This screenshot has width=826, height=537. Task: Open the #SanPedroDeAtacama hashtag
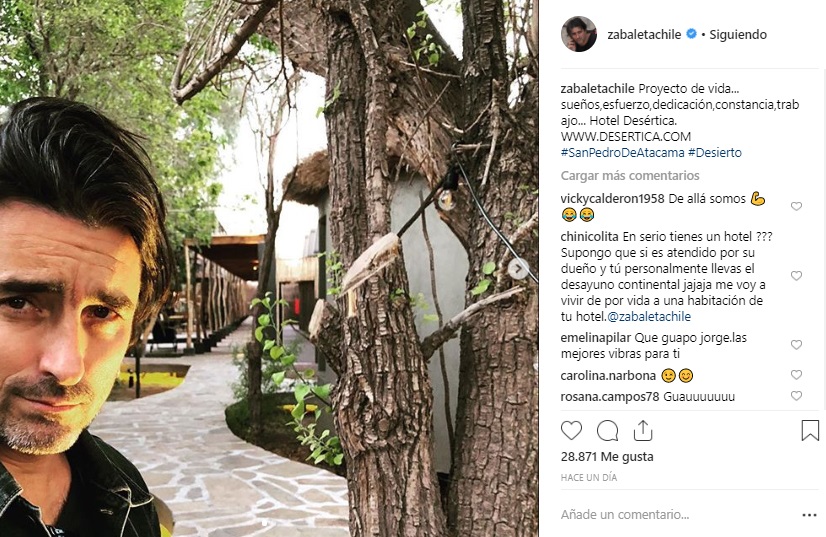point(622,153)
